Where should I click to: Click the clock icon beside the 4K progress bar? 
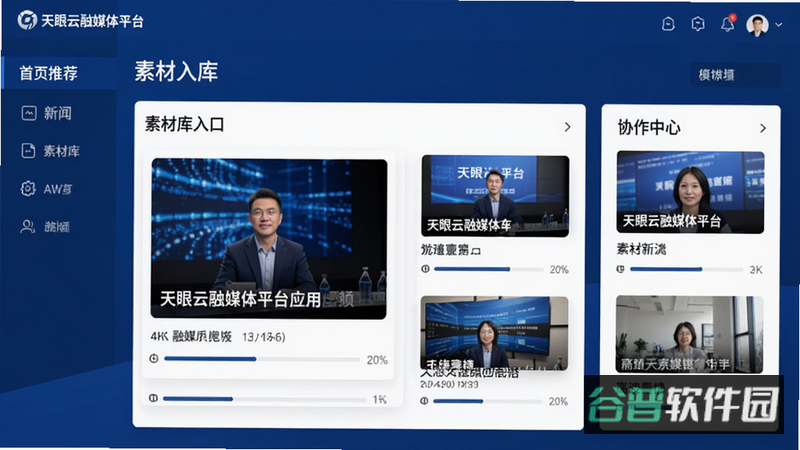(154, 359)
